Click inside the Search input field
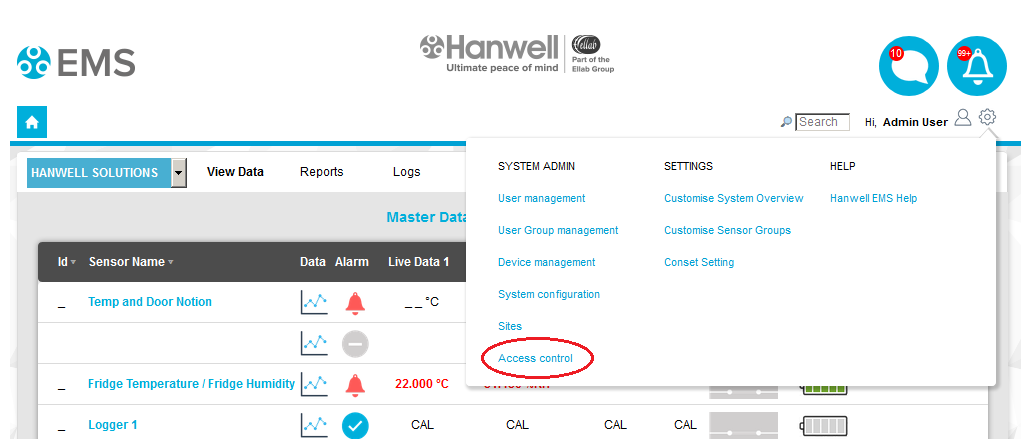The height and width of the screenshot is (444, 1021). point(823,122)
